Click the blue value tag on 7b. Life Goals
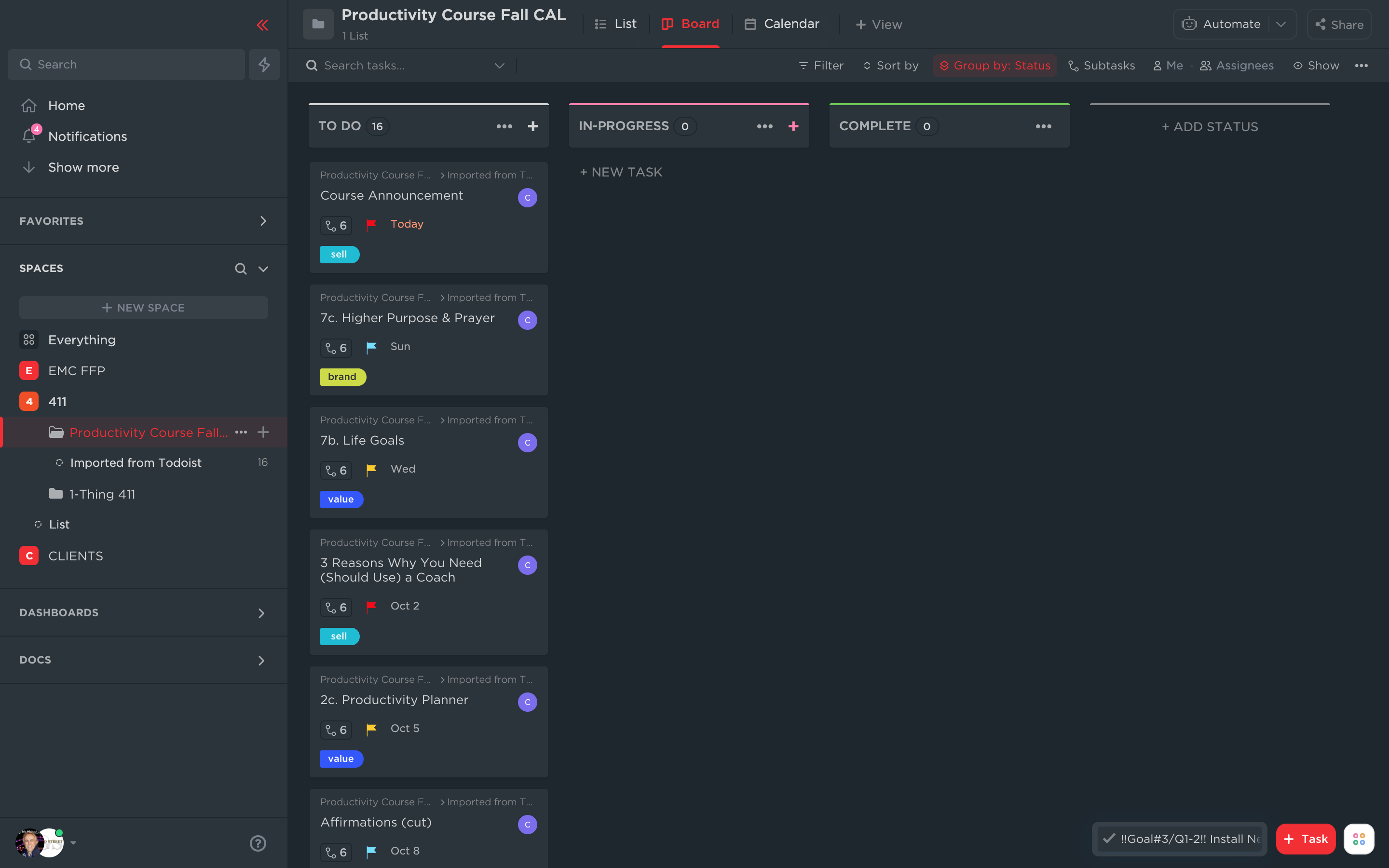This screenshot has width=1389, height=868. coord(341,500)
